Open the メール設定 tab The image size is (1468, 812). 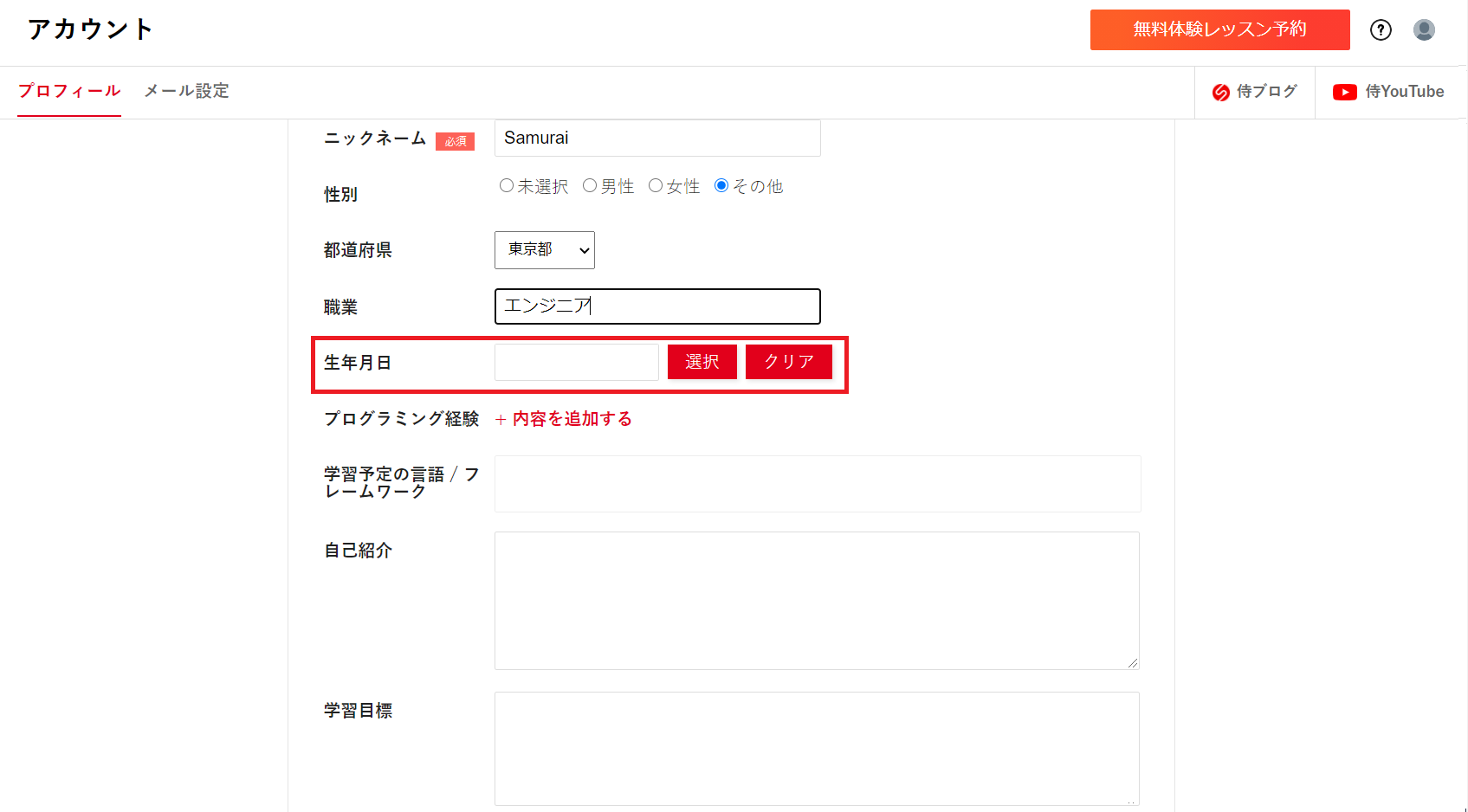[x=186, y=91]
